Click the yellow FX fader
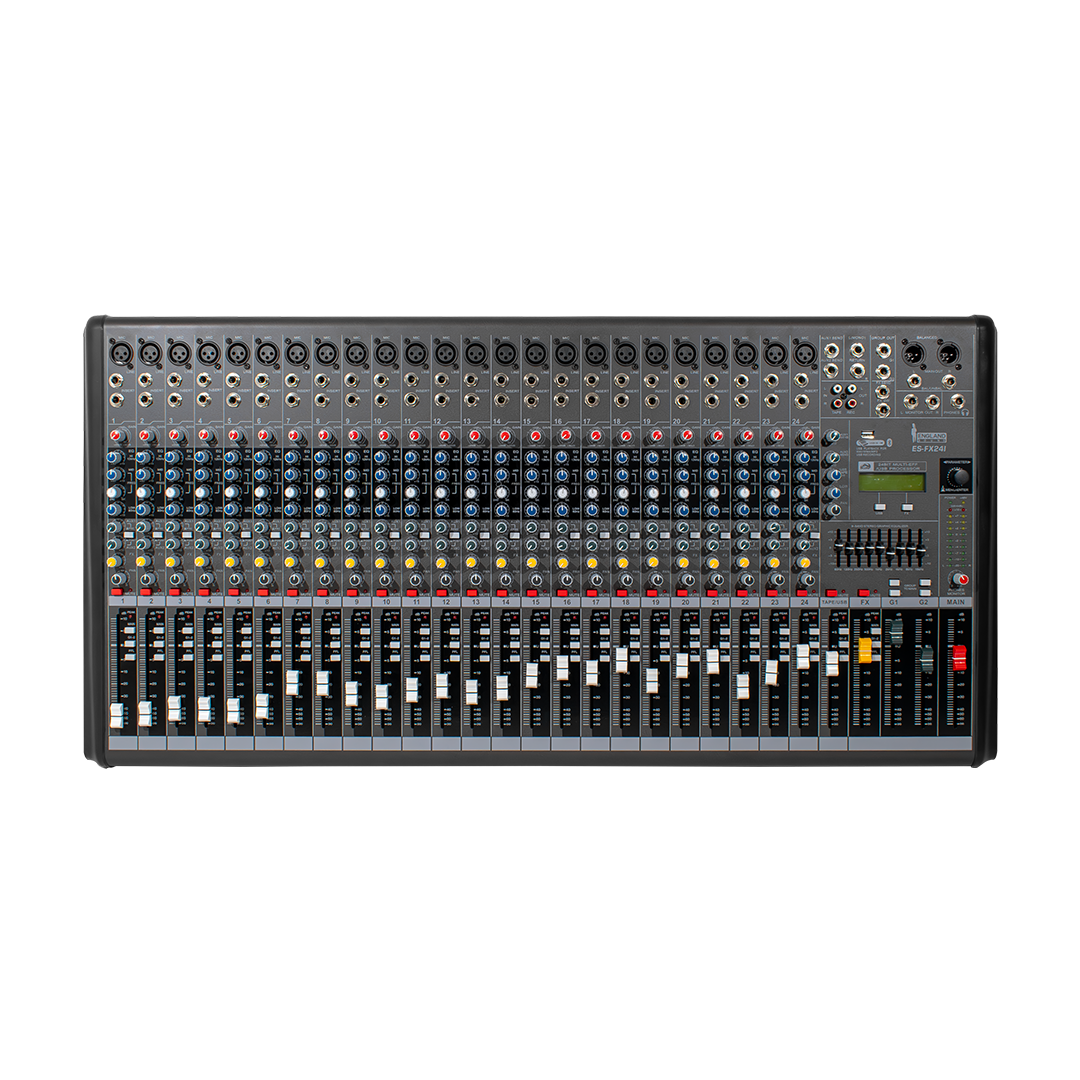 click(x=864, y=651)
